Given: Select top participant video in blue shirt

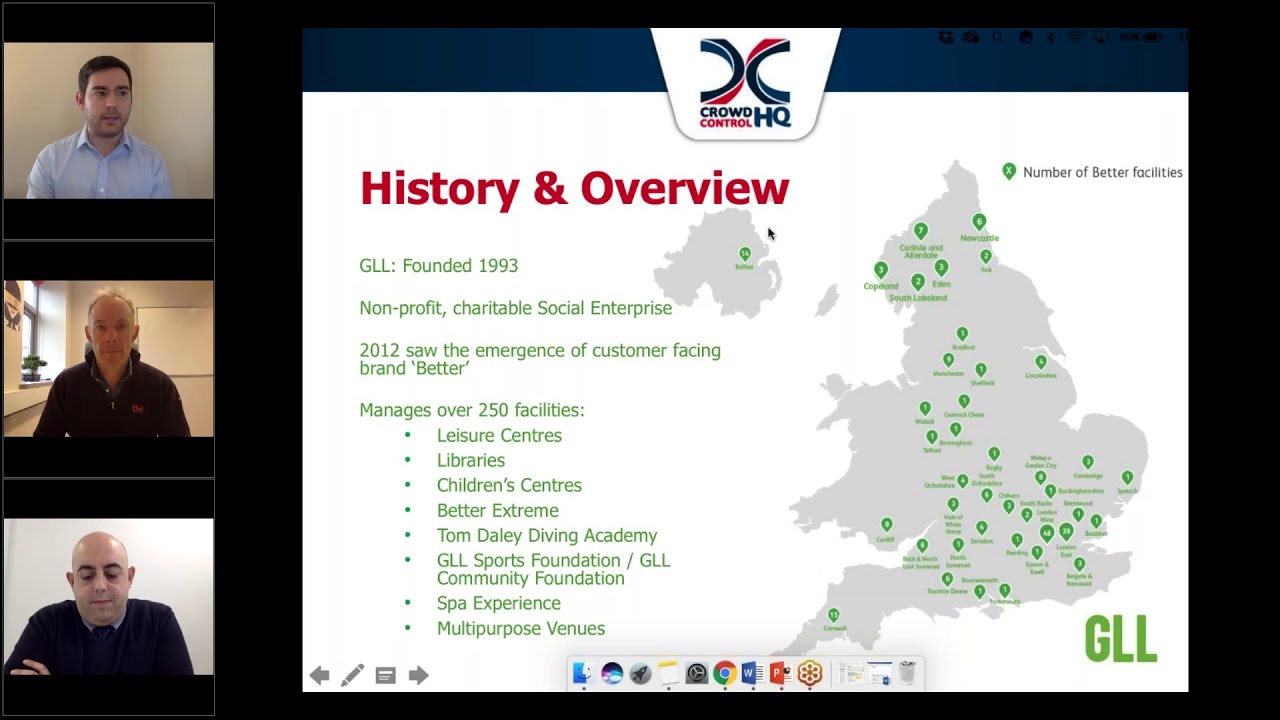Looking at the screenshot, I should pos(108,120).
